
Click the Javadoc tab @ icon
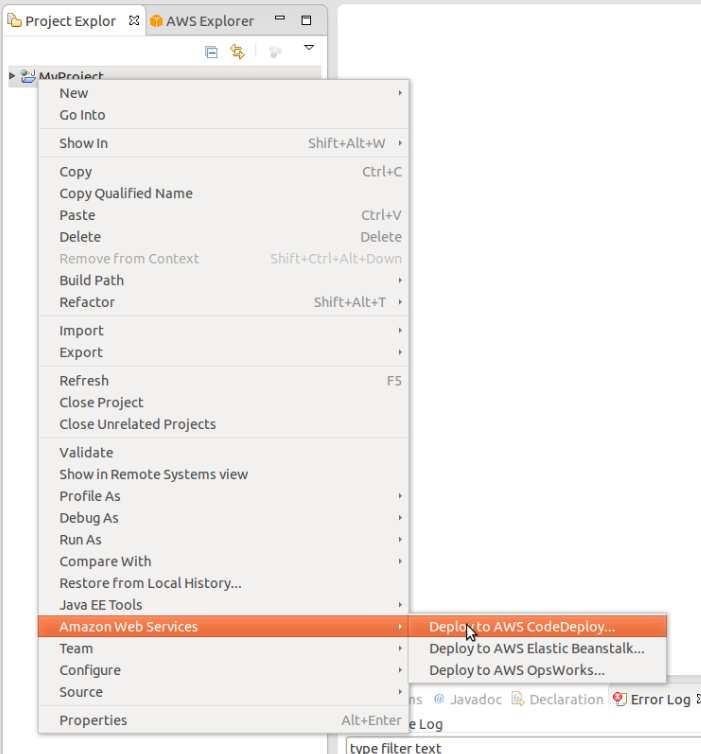tap(438, 699)
